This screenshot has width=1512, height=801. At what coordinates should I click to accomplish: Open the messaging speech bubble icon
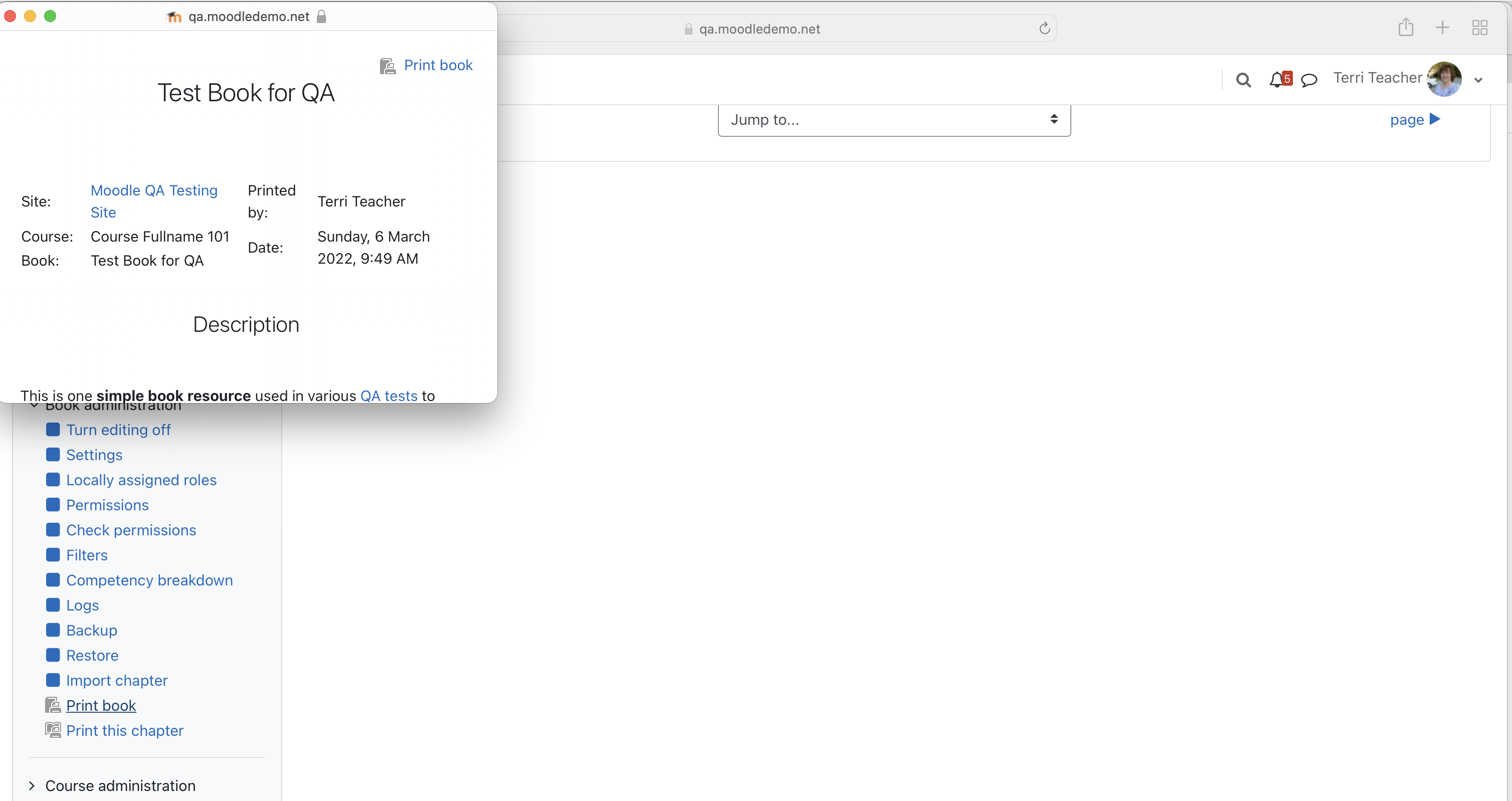click(x=1309, y=79)
